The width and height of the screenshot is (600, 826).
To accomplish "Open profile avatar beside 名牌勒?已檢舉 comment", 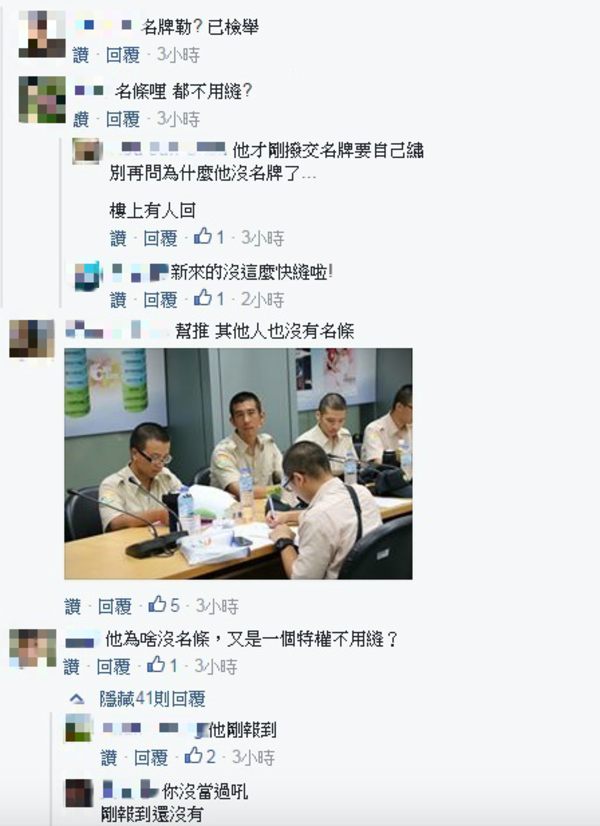I will coord(42,34).
